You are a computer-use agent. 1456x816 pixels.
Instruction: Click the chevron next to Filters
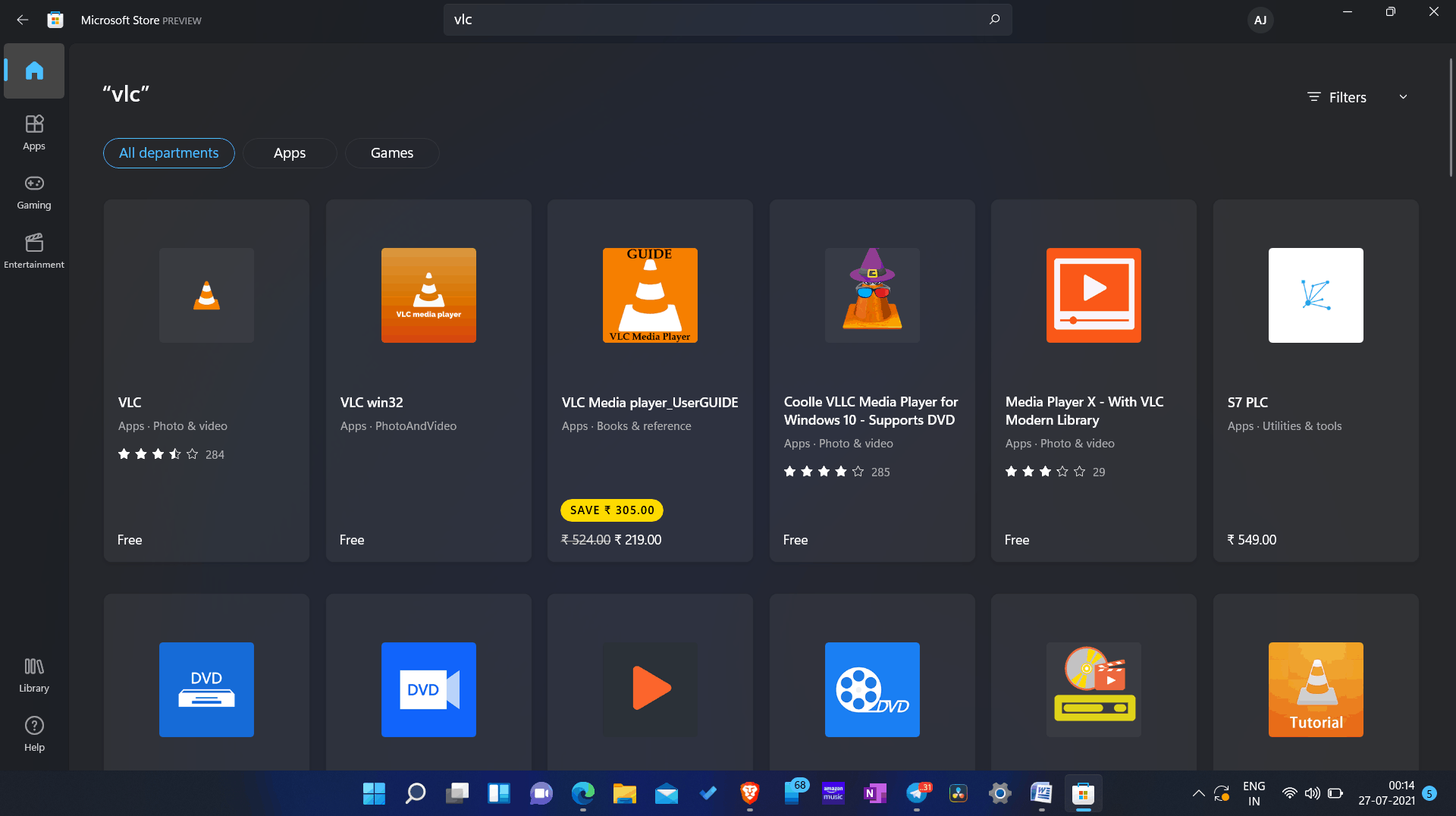tap(1403, 97)
